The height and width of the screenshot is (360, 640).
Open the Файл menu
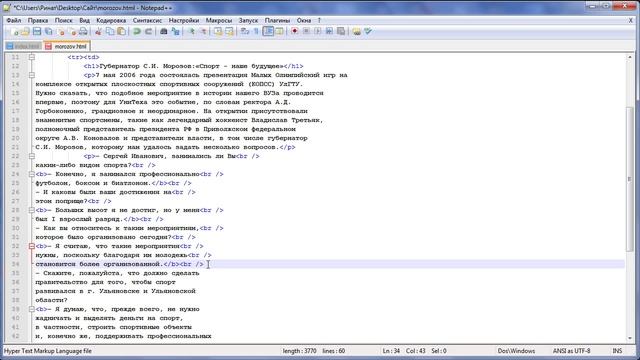14,20
